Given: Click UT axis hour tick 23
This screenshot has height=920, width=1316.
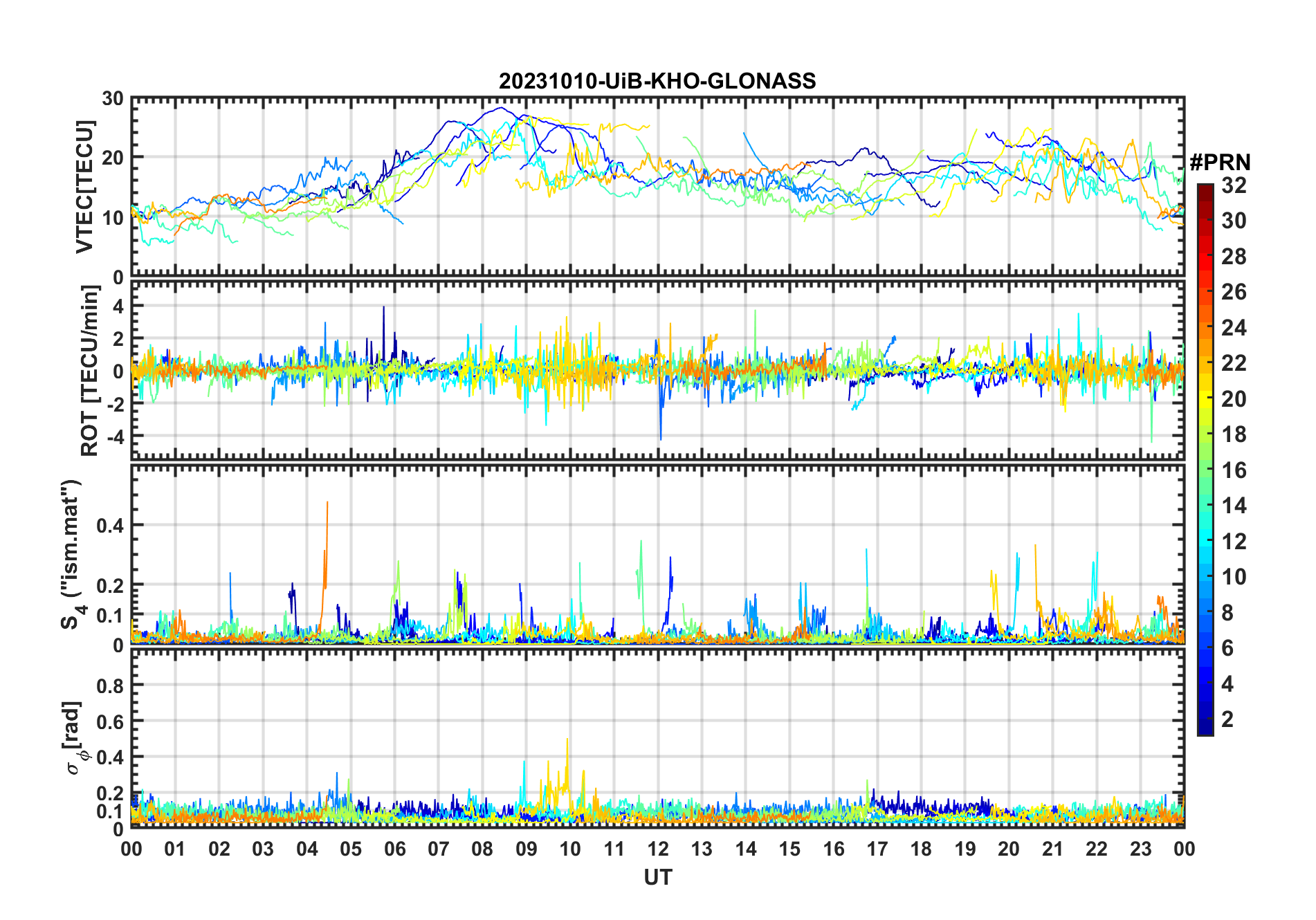Looking at the screenshot, I should [x=1140, y=849].
